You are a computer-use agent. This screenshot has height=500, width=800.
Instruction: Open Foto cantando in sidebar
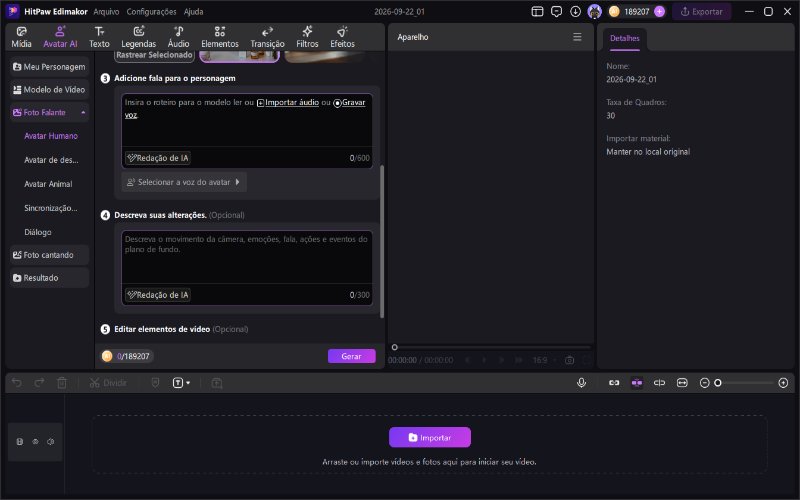pyautogui.click(x=49, y=255)
